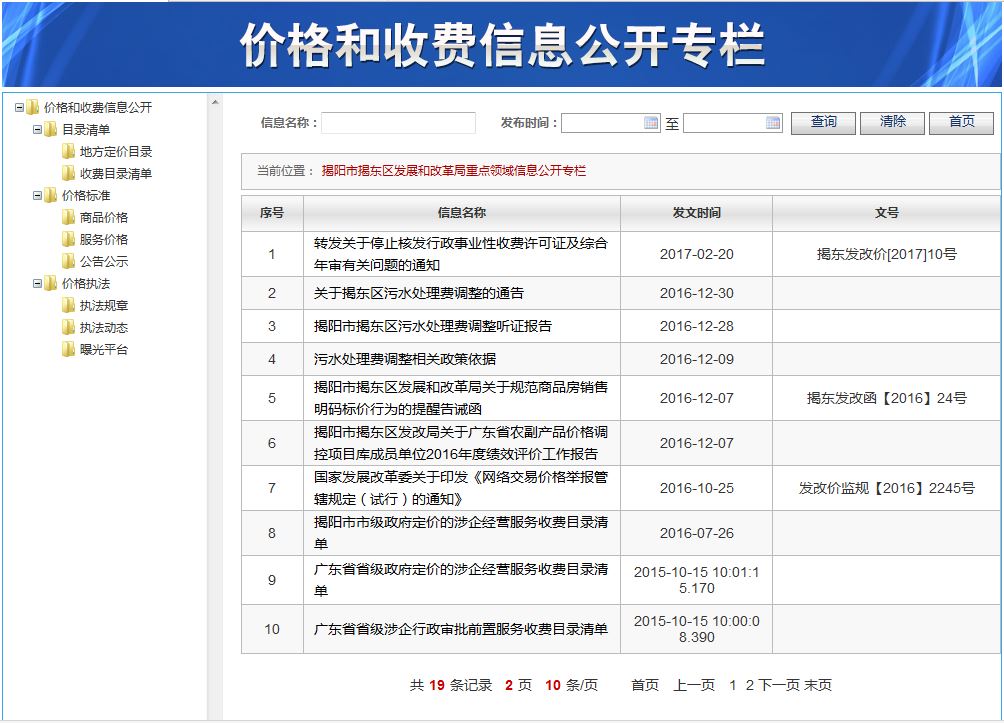
Task: Collapse the 目录清单 tree node
Action: (37, 129)
